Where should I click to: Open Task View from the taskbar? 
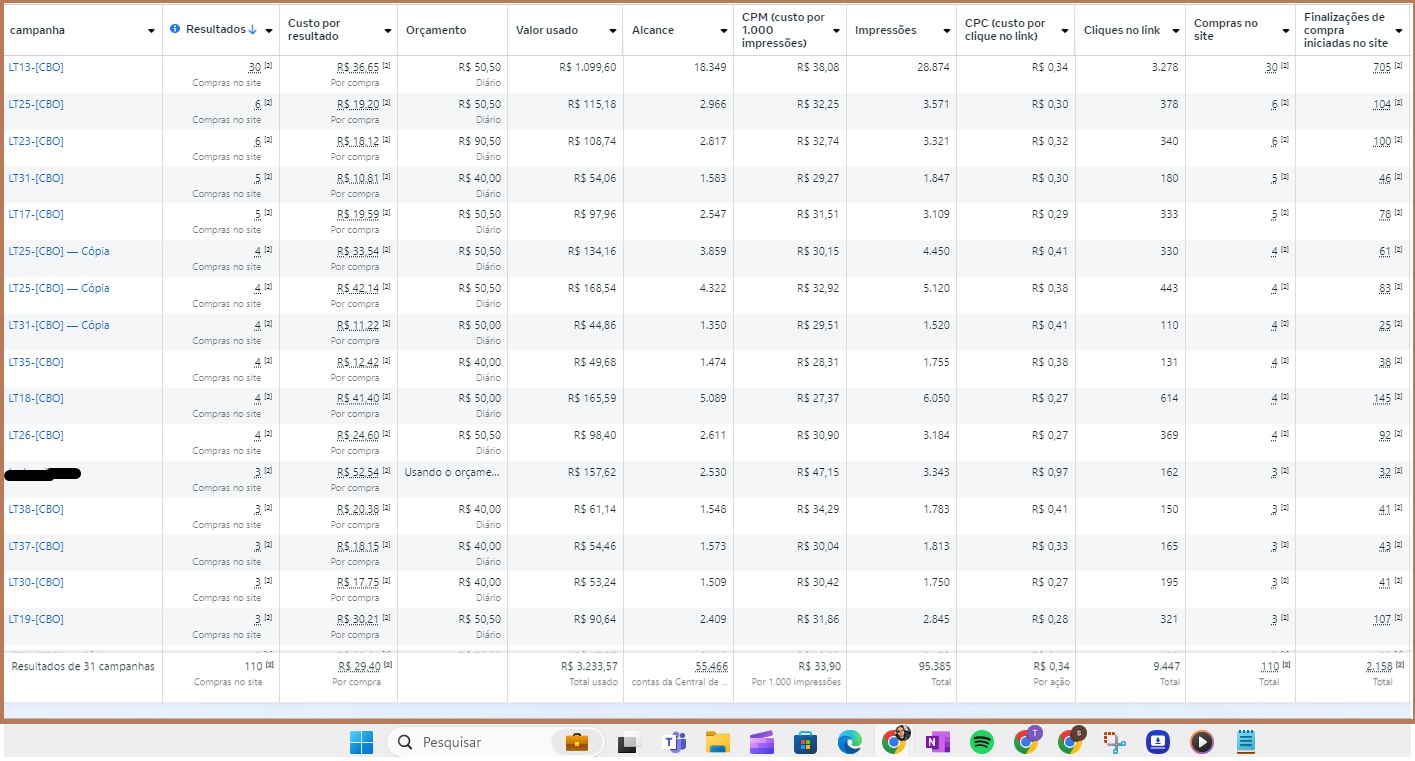tap(627, 742)
